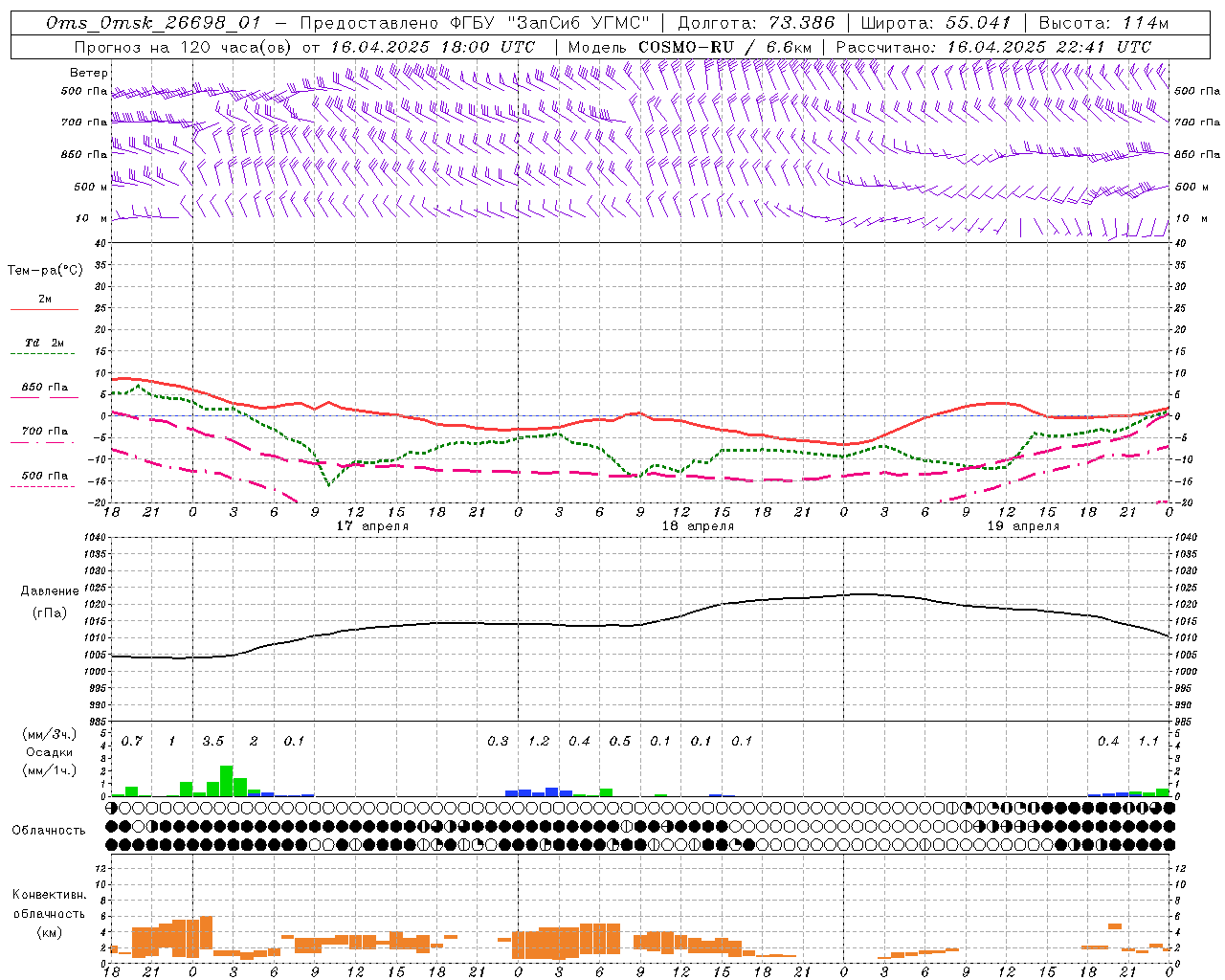Screen dimensions: 1225x980
Task: Click the Широта: 55.041 header entry
Action: [x=936, y=23]
